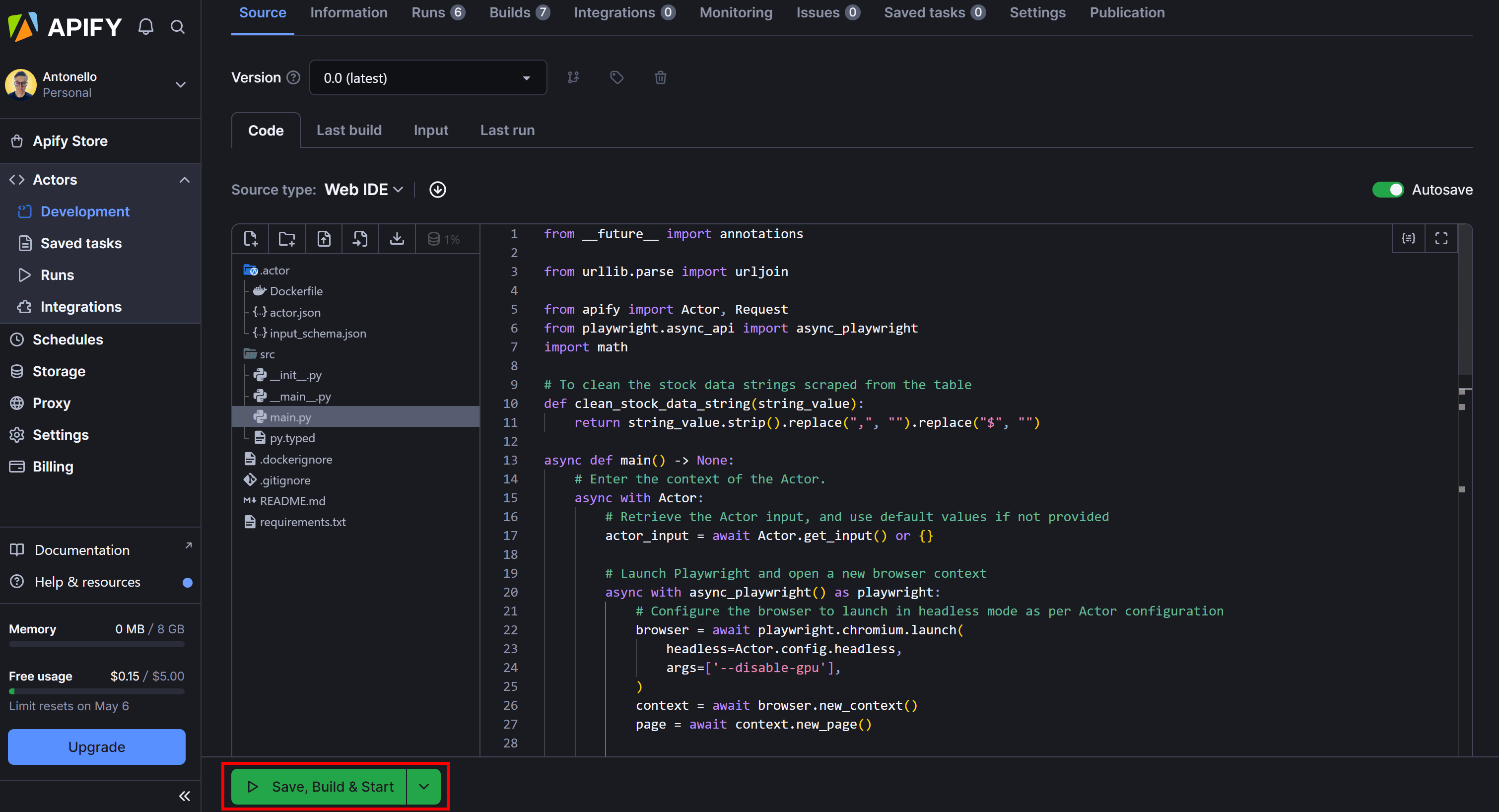
Task: Click the Free usage progress bar
Action: click(x=97, y=691)
